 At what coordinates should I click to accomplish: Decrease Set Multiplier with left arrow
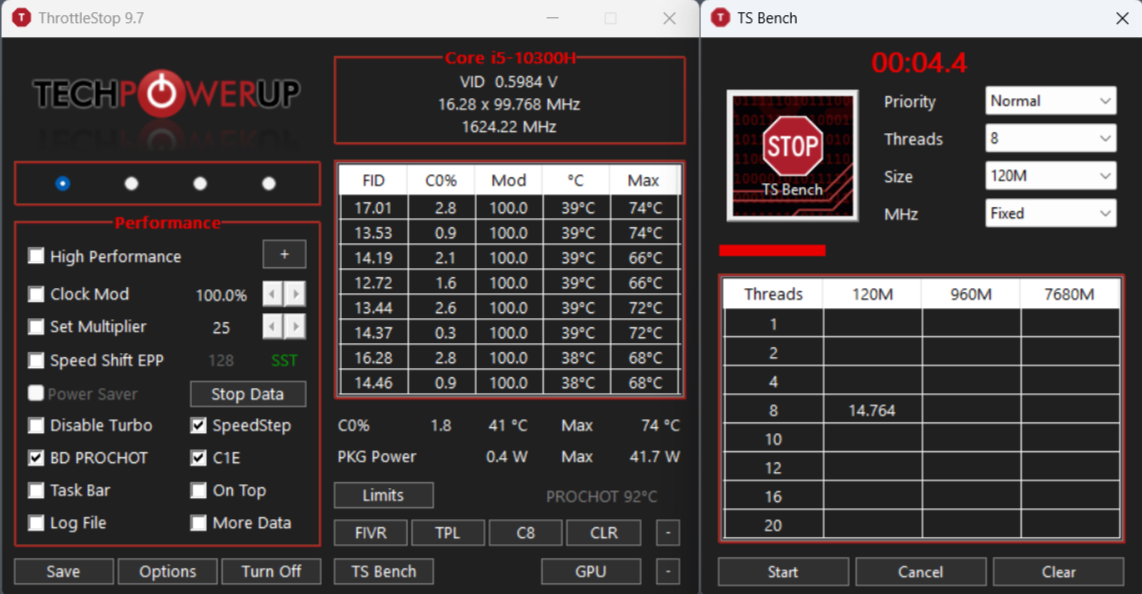[x=272, y=326]
